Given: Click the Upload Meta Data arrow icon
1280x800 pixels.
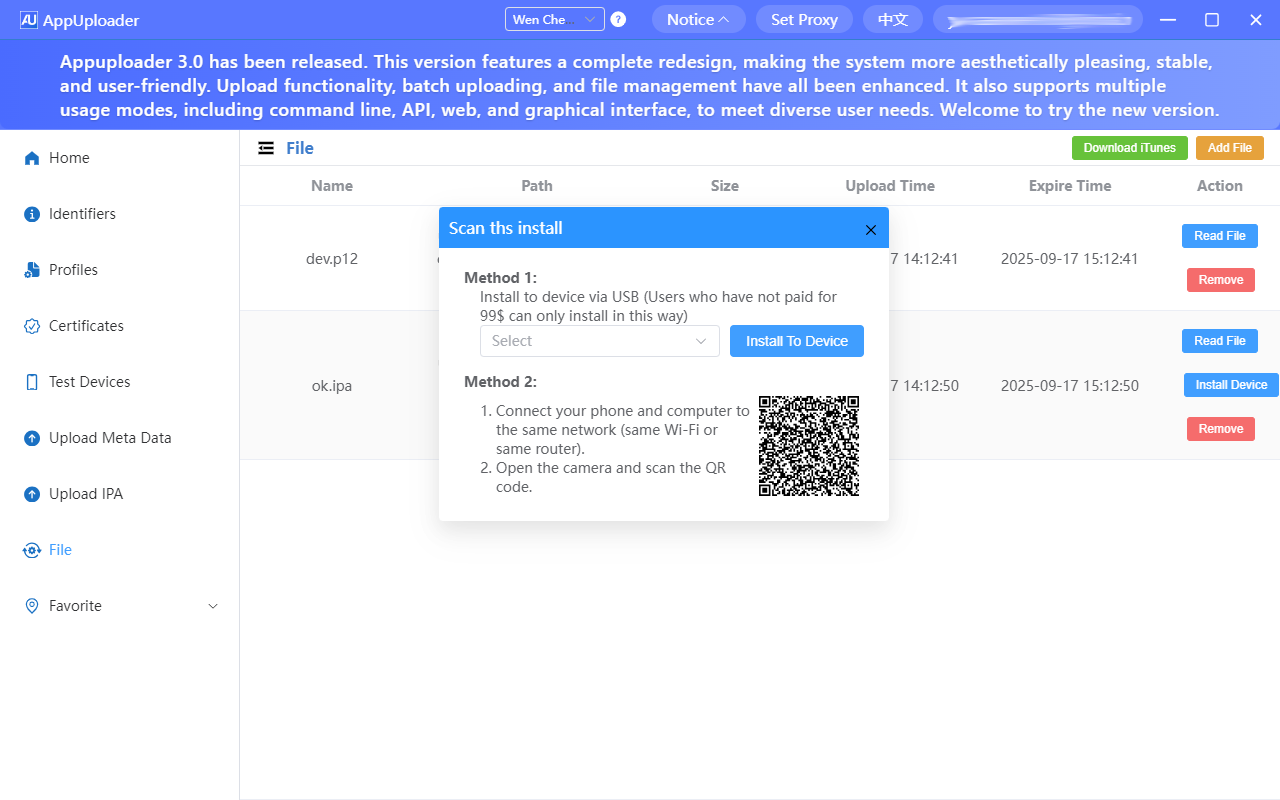Looking at the screenshot, I should 32,438.
